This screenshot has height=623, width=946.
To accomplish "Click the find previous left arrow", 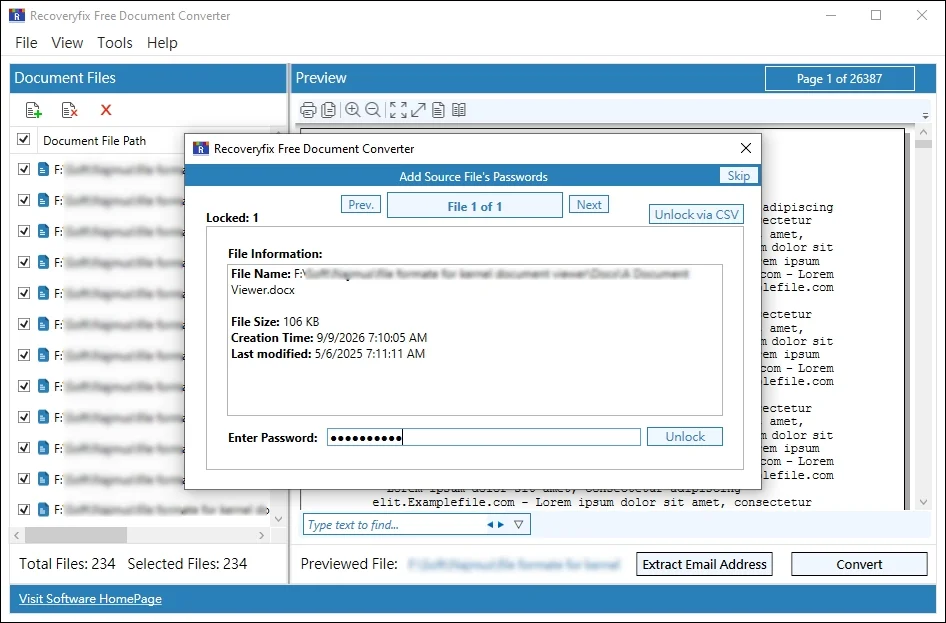I will tap(490, 525).
